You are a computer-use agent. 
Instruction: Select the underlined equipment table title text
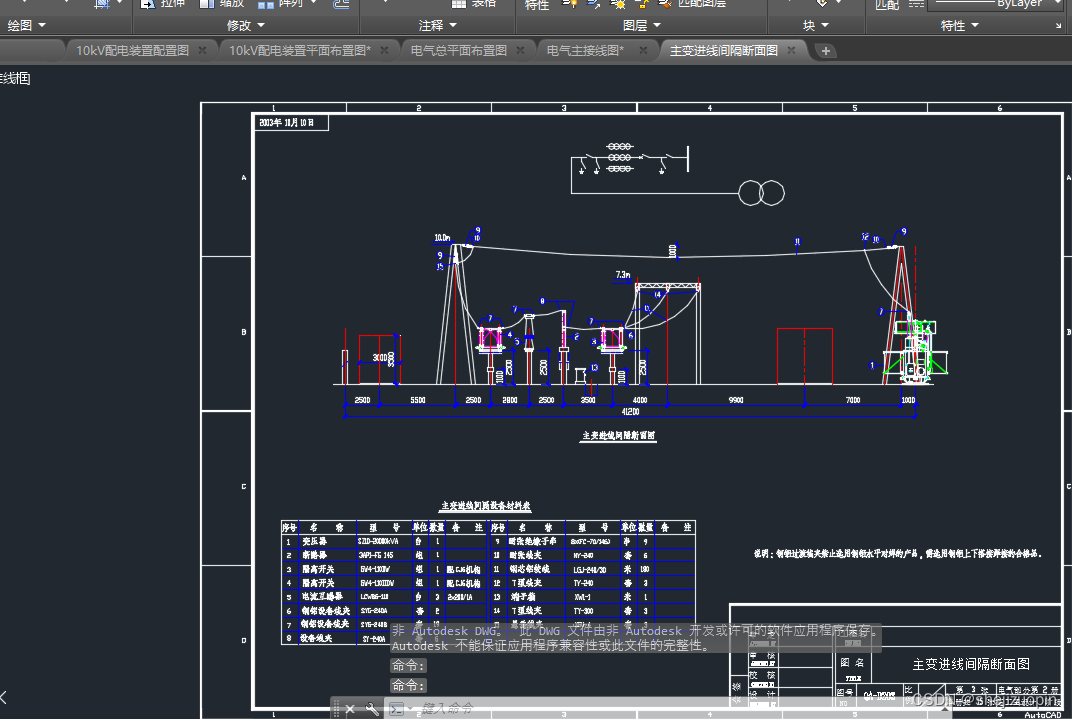[485, 506]
